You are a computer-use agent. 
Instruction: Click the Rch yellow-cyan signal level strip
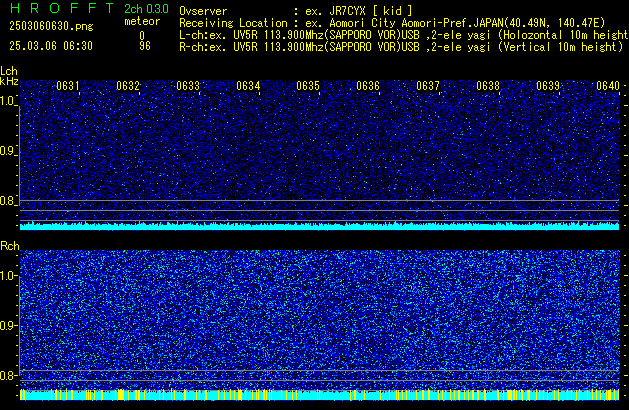[x=320, y=395]
